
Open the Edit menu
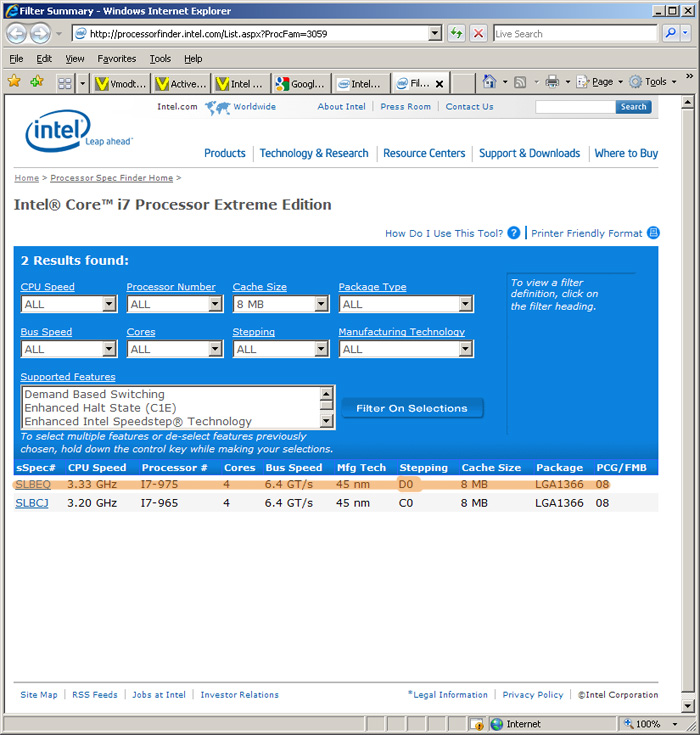click(44, 59)
